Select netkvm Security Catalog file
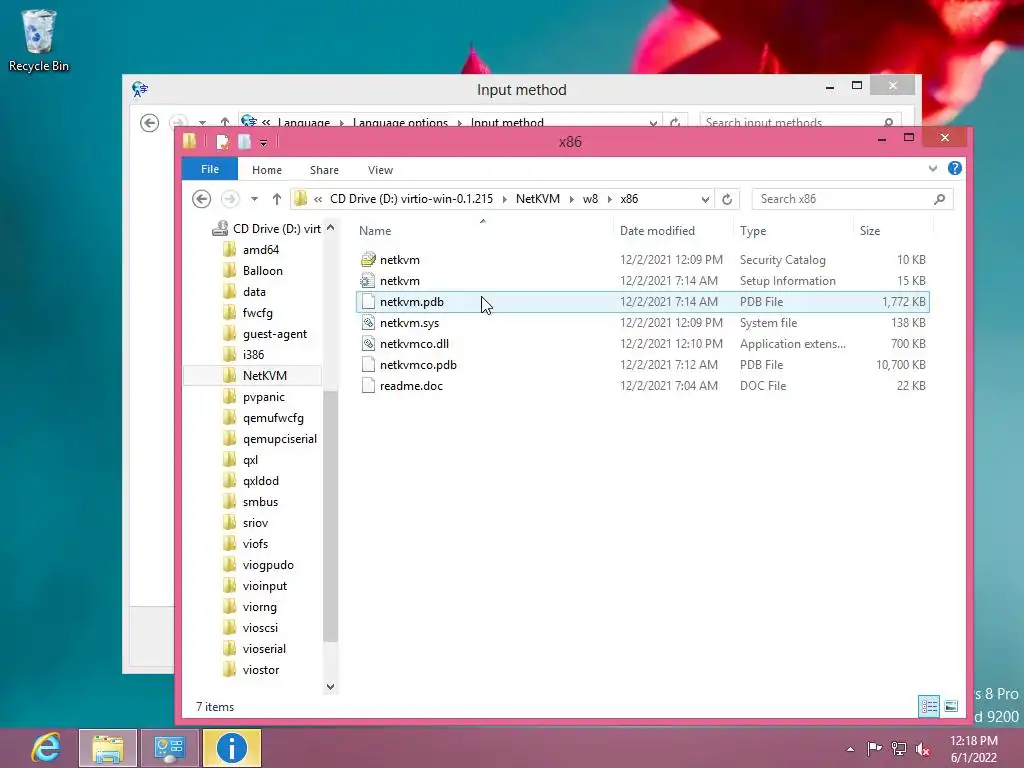 tap(643, 260)
